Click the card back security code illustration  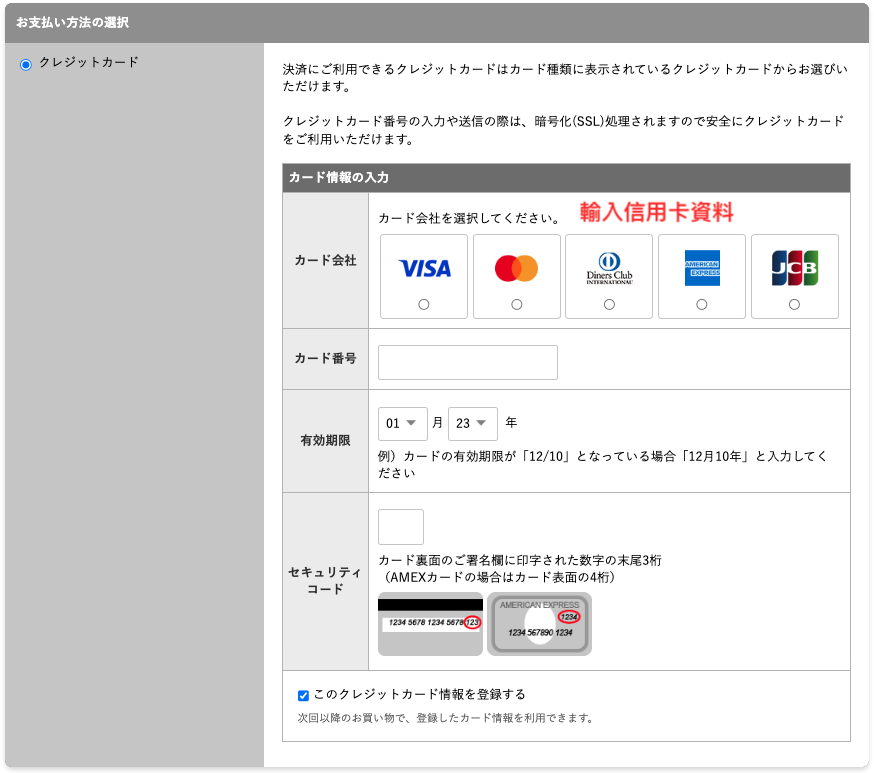click(x=430, y=624)
